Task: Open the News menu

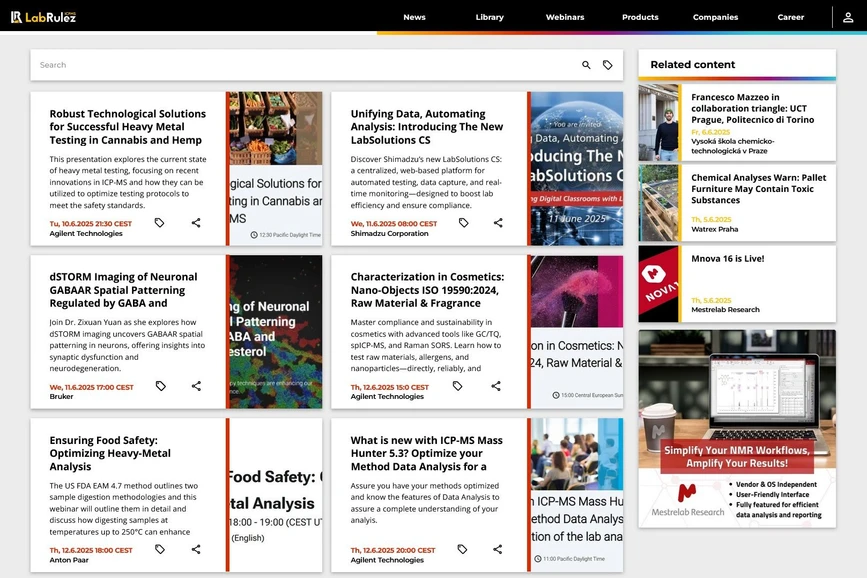Action: click(x=414, y=17)
